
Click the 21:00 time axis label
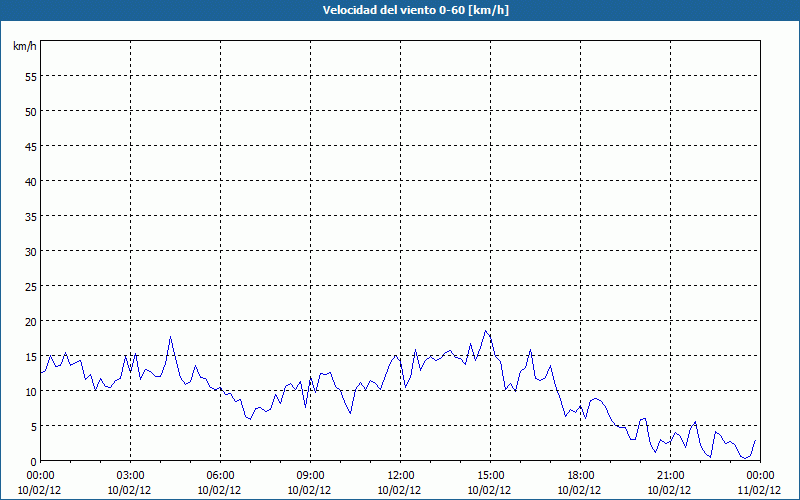tap(670, 476)
